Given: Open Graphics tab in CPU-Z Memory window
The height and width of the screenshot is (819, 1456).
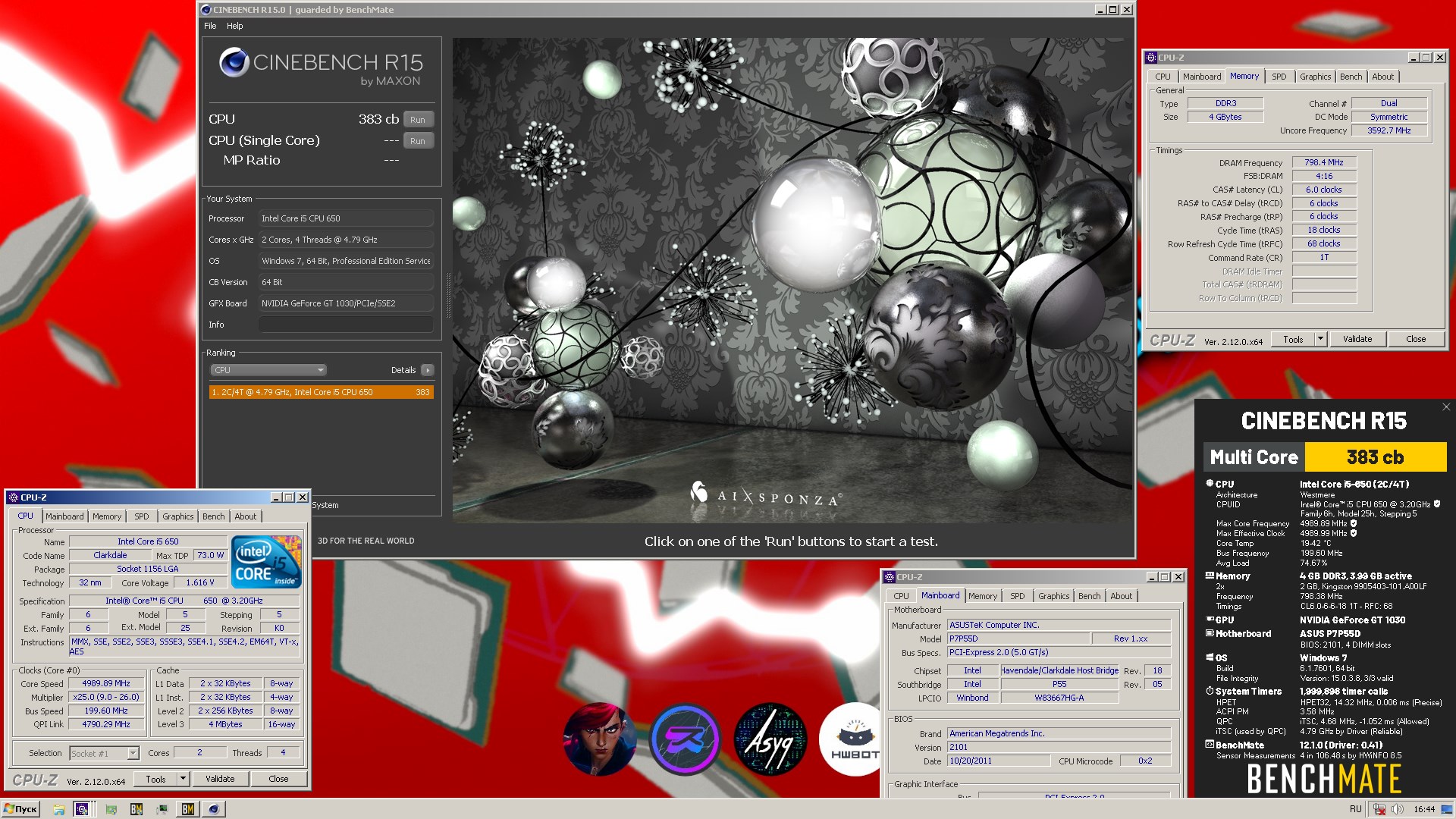Looking at the screenshot, I should click(x=1315, y=77).
